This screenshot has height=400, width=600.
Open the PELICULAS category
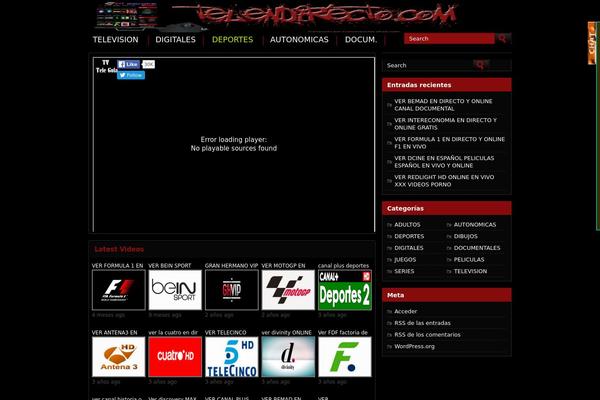469,260
